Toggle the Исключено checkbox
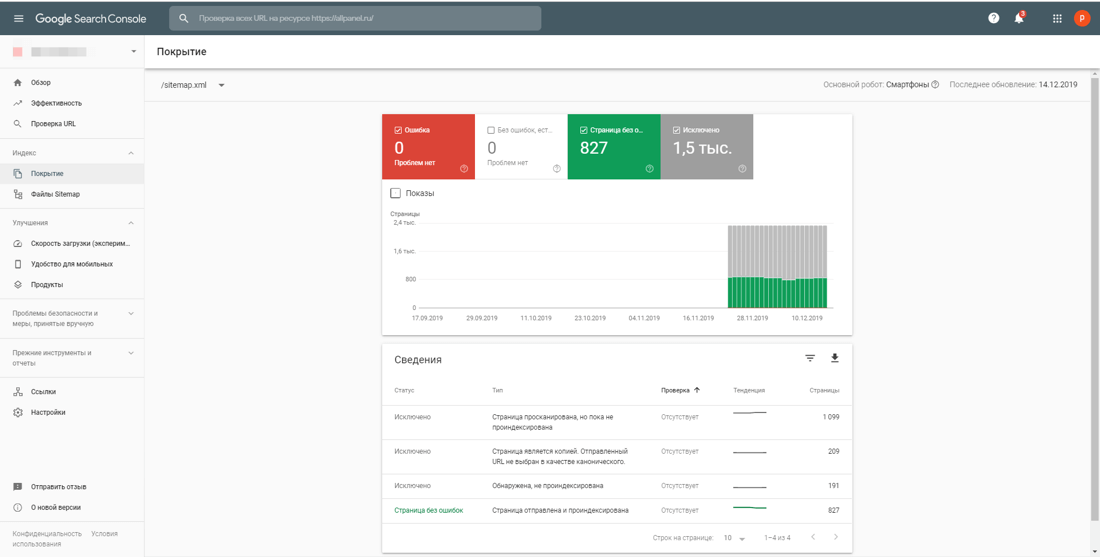The width and height of the screenshot is (1100, 557). (x=677, y=130)
